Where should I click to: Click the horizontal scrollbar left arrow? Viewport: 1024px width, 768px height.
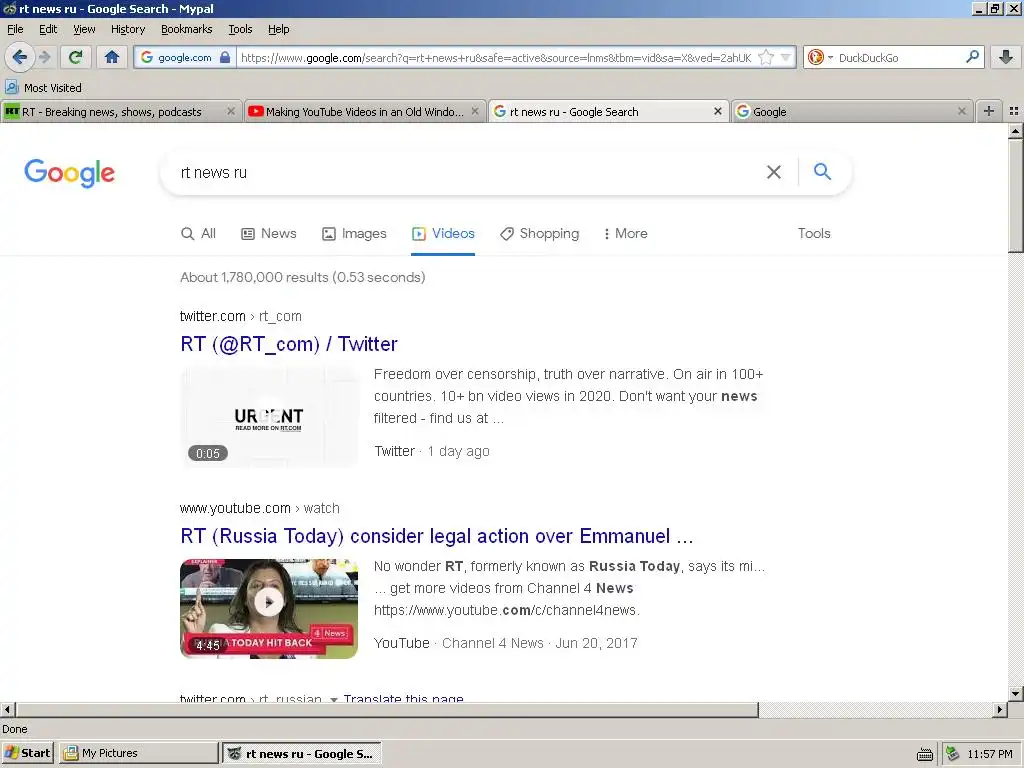[7, 709]
